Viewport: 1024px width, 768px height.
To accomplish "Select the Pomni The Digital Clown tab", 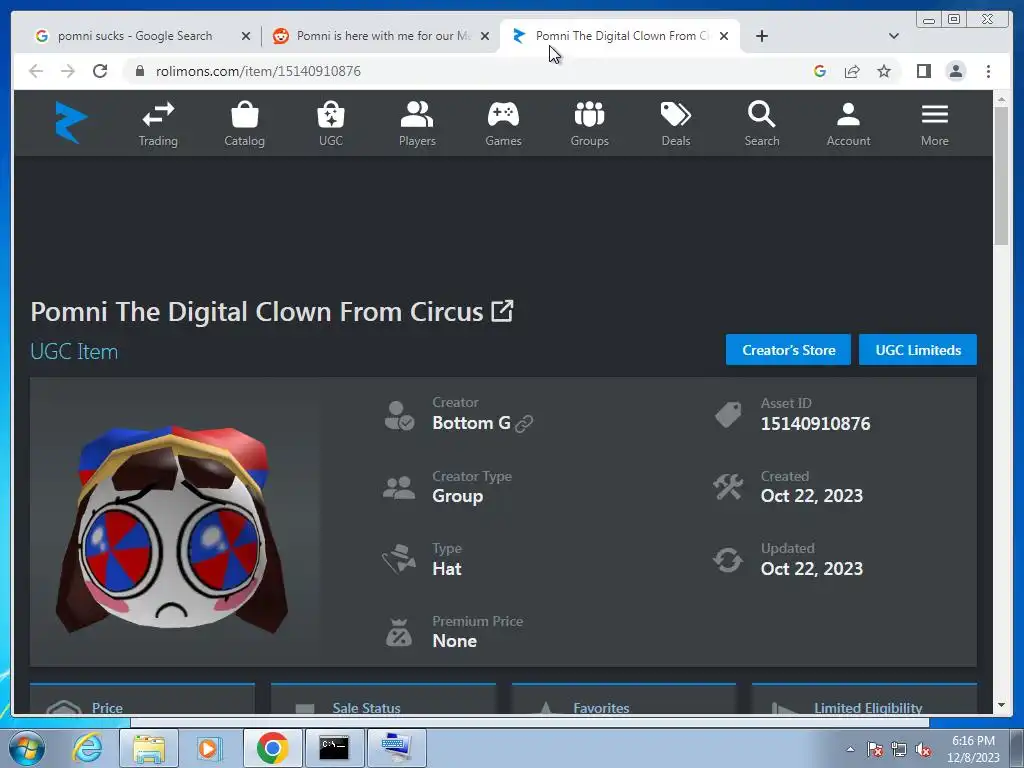I will point(620,36).
